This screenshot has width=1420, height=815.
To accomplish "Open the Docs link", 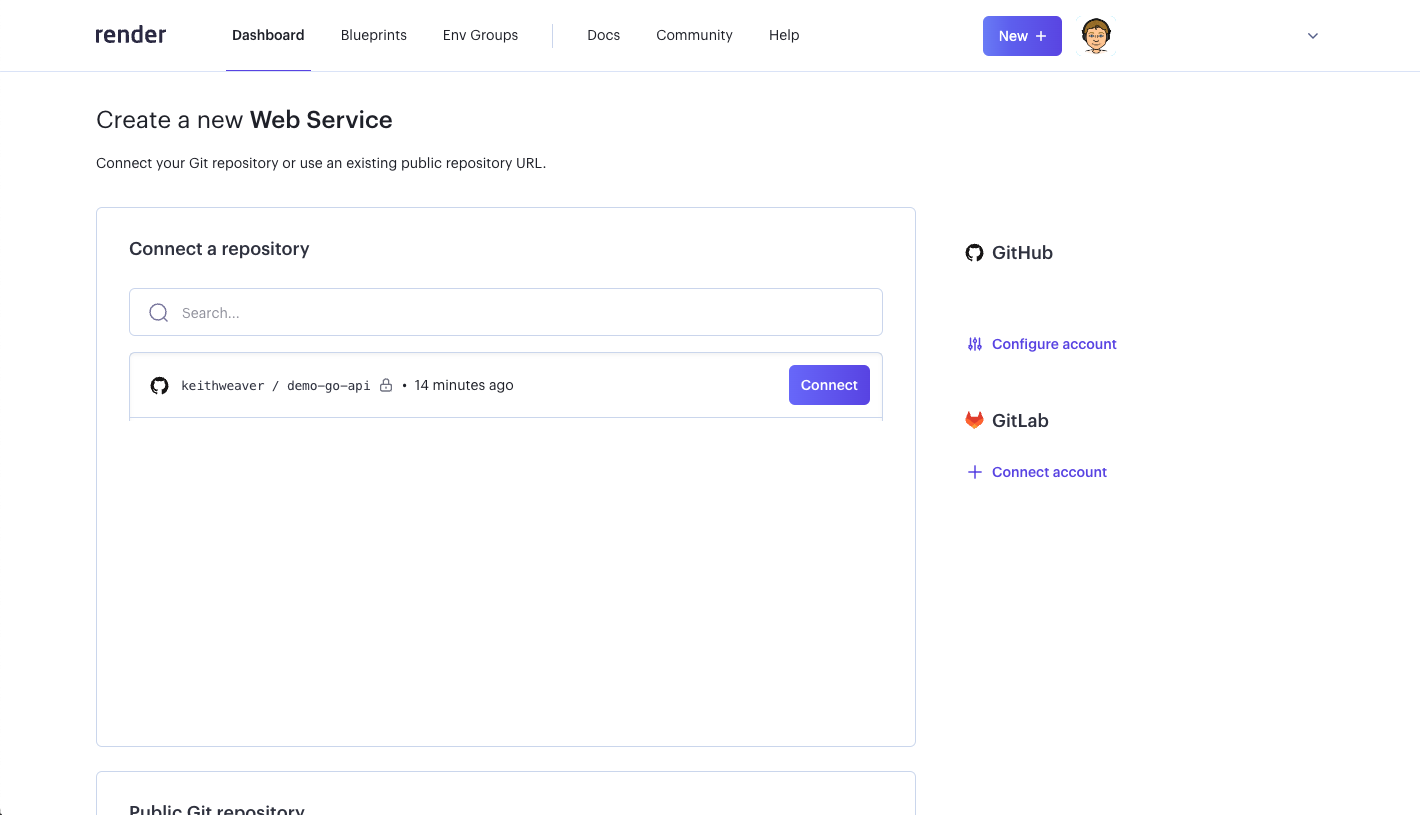I will click(x=603, y=35).
